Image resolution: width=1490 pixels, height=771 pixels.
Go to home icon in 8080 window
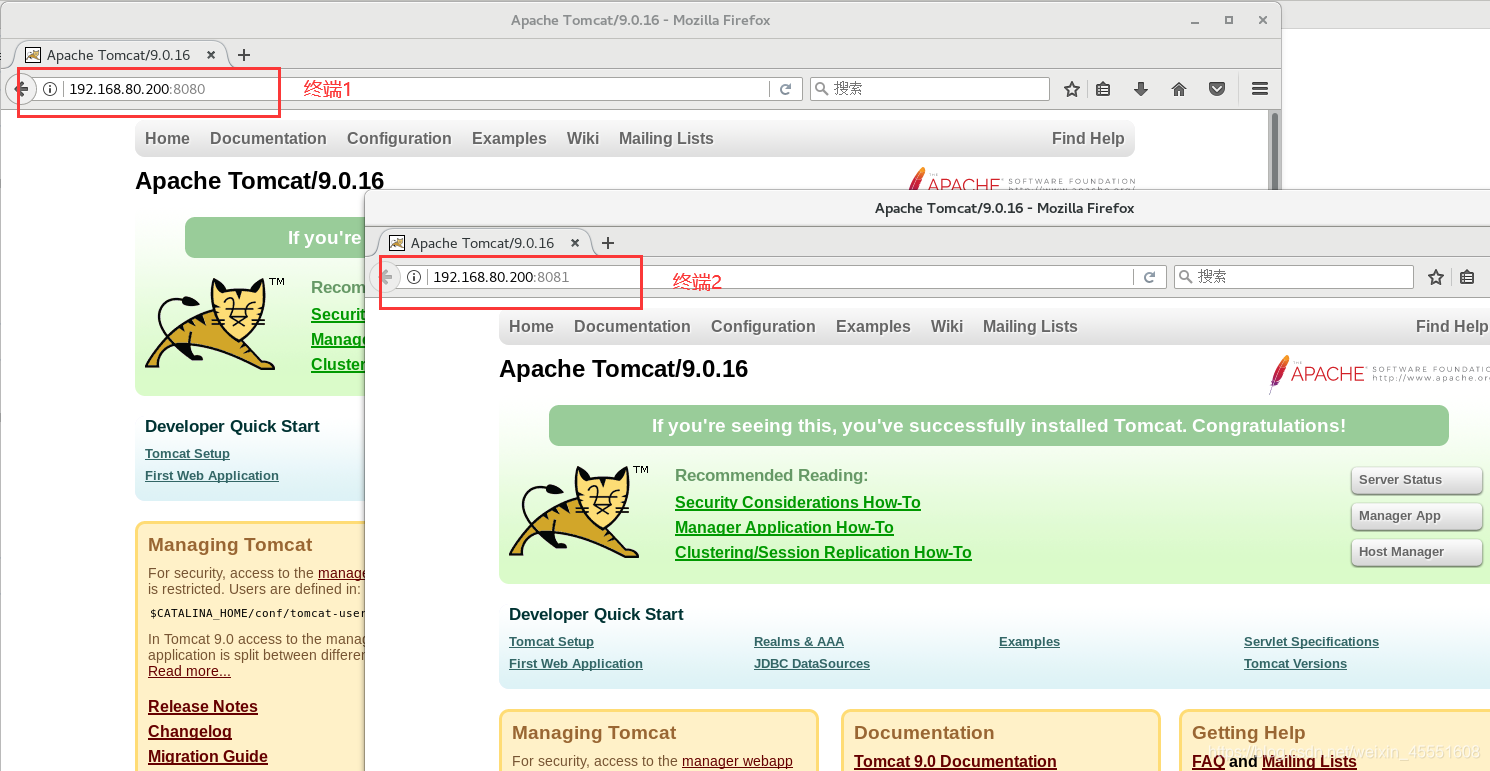(x=1179, y=89)
